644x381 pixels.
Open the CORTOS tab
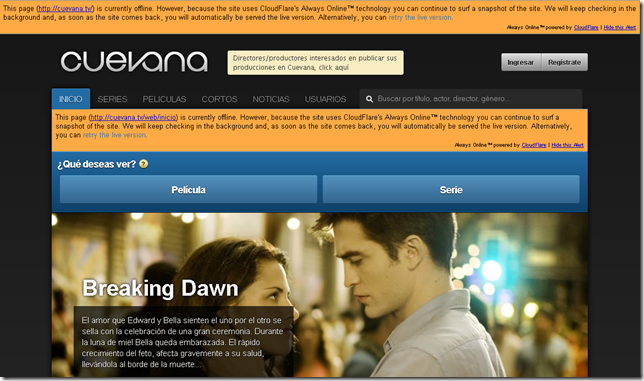(219, 99)
